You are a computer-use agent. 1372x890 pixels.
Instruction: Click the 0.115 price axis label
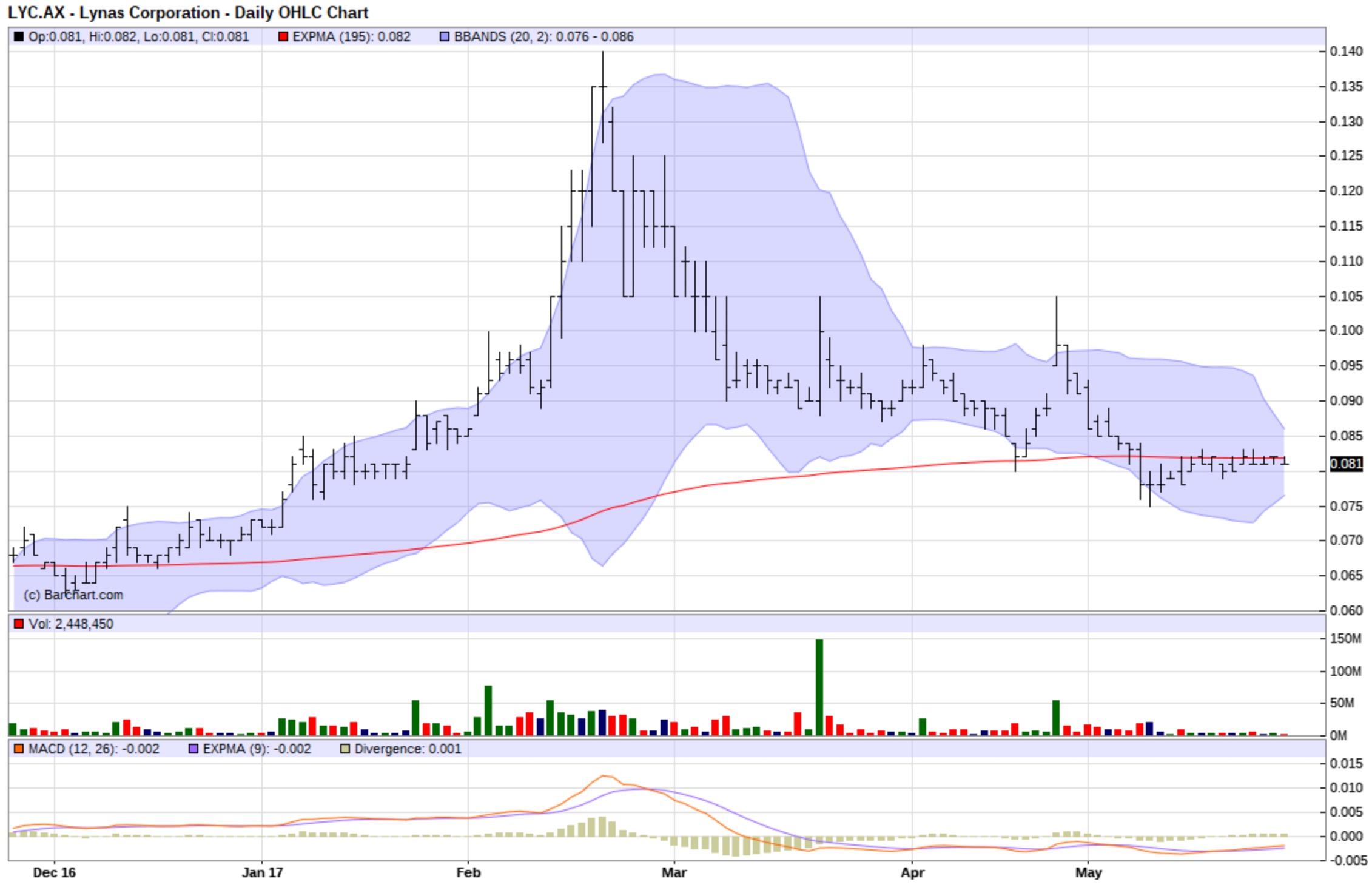pos(1347,226)
